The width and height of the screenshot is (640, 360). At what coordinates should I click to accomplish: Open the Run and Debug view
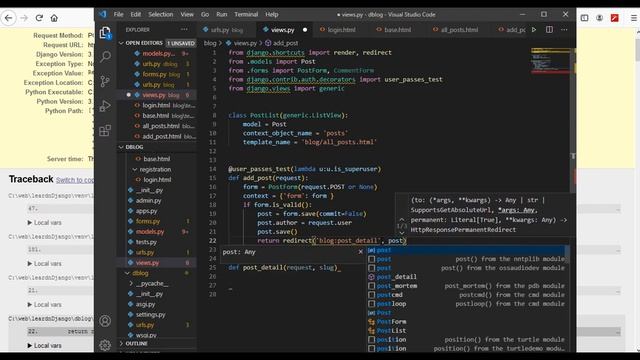[105, 106]
